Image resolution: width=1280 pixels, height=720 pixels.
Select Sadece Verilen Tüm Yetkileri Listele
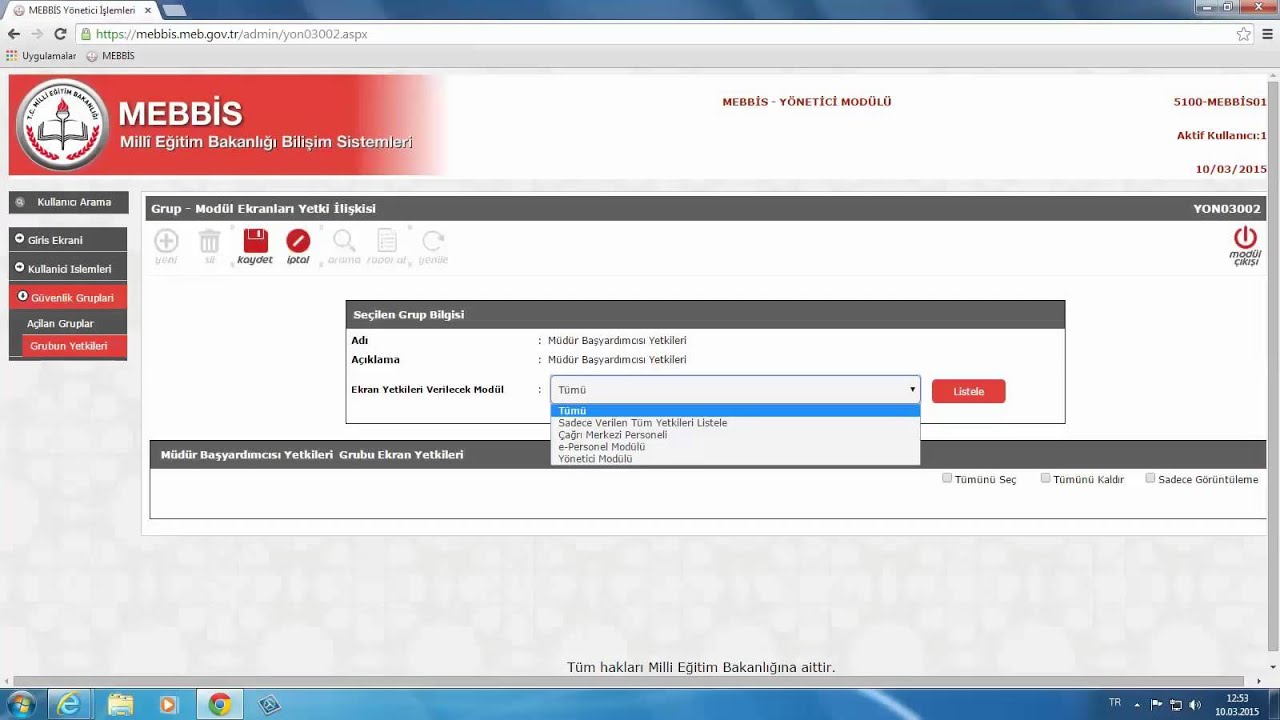coord(735,423)
